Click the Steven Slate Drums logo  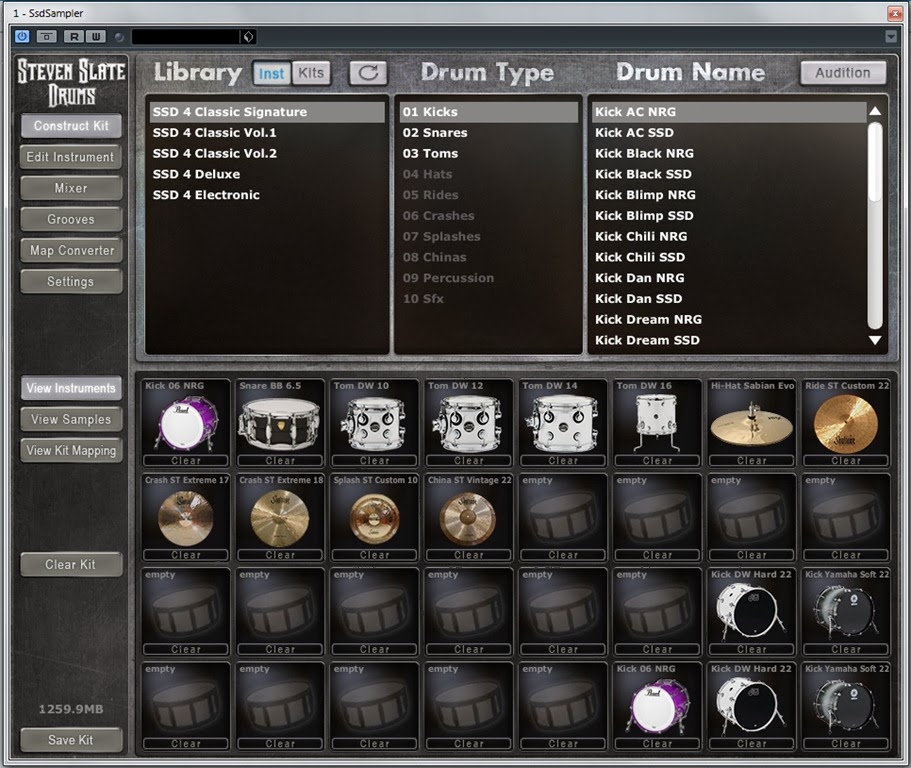(71, 83)
